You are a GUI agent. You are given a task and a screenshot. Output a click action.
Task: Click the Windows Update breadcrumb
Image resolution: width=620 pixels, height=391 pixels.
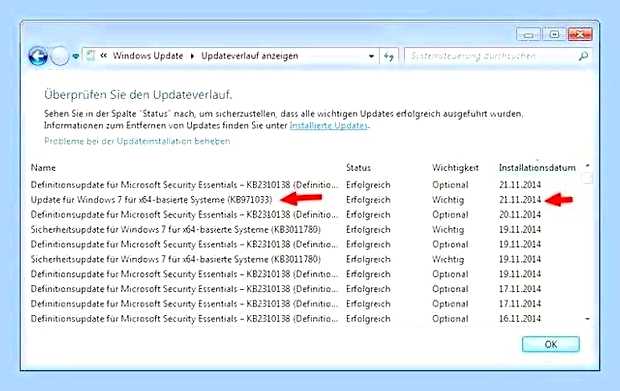148,56
